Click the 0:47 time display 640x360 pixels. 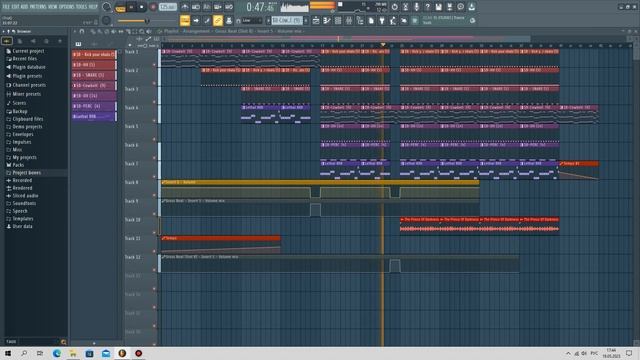point(261,7)
